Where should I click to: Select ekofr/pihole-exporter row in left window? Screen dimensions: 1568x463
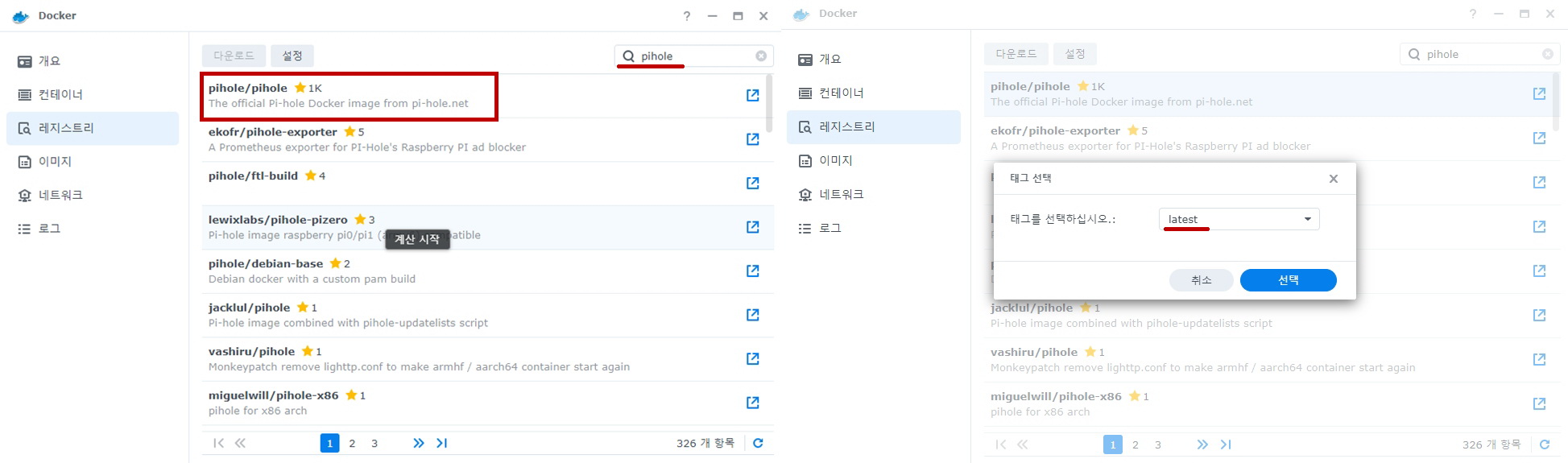pyautogui.click(x=487, y=139)
